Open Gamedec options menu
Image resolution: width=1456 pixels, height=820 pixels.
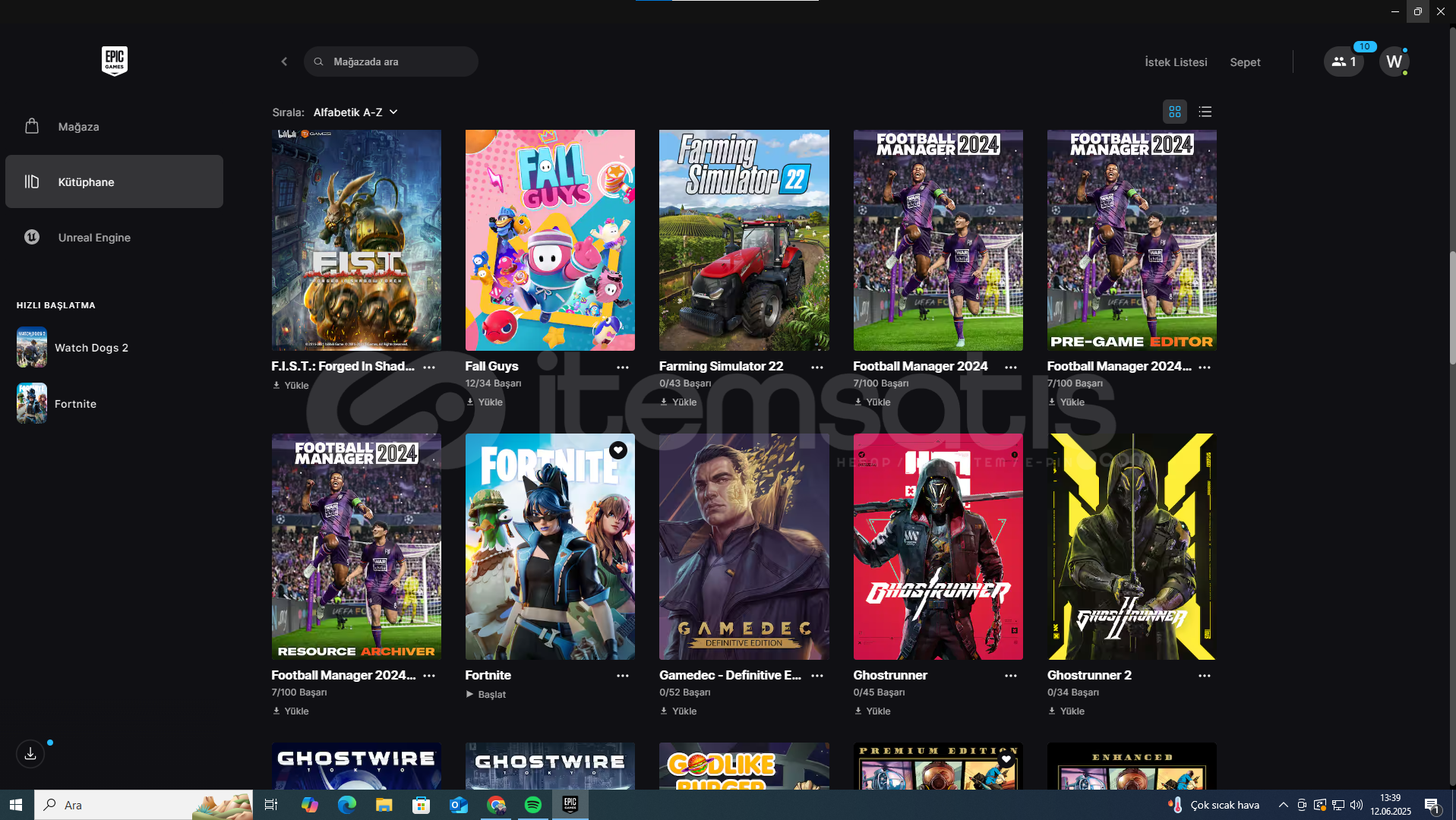[817, 675]
